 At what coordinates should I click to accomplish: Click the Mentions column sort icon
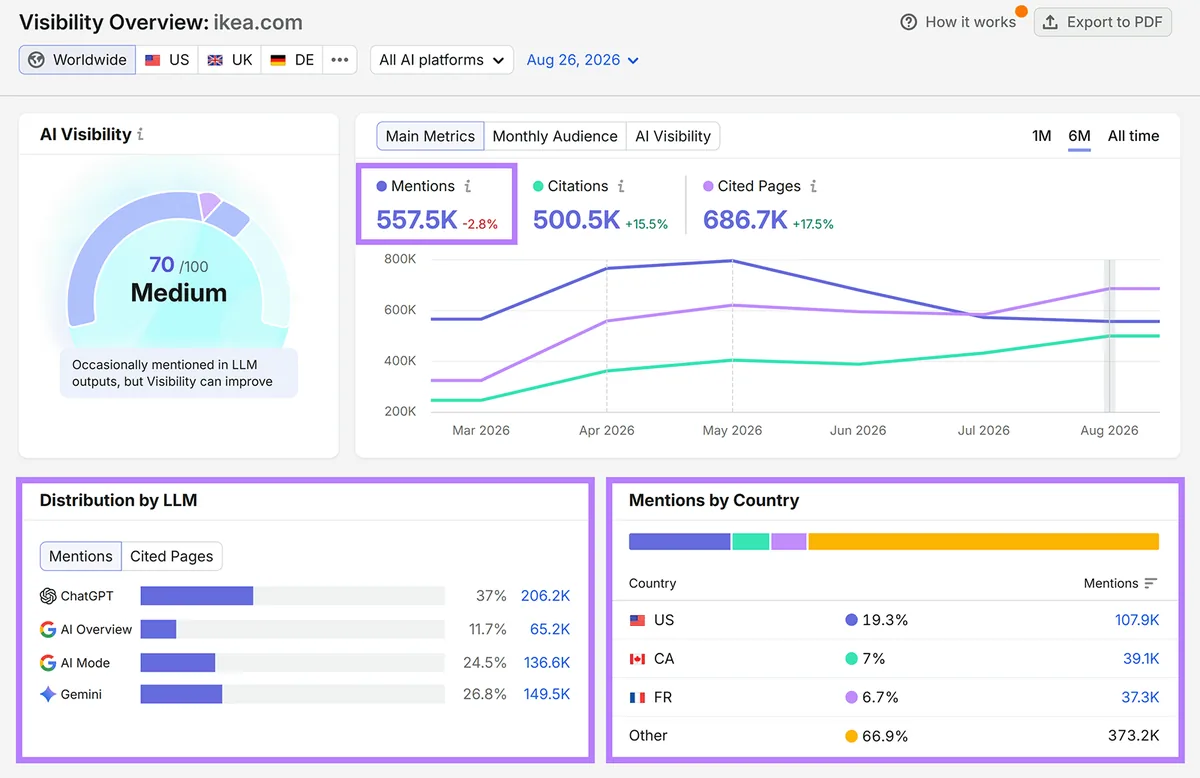(1151, 583)
